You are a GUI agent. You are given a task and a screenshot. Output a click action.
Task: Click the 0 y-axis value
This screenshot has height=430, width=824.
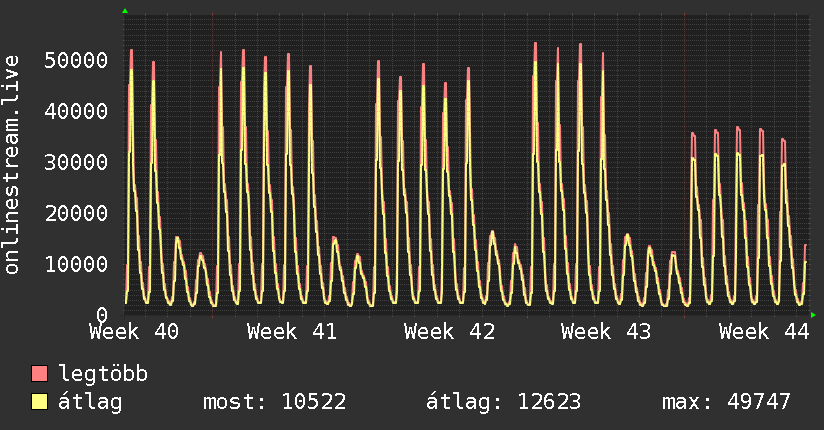pos(102,315)
